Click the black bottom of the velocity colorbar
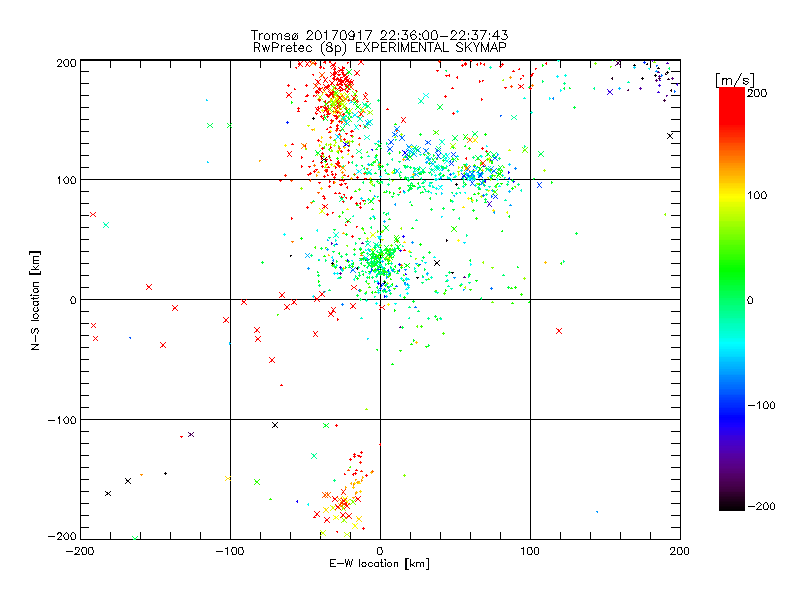The height and width of the screenshot is (600, 800). coord(732,505)
